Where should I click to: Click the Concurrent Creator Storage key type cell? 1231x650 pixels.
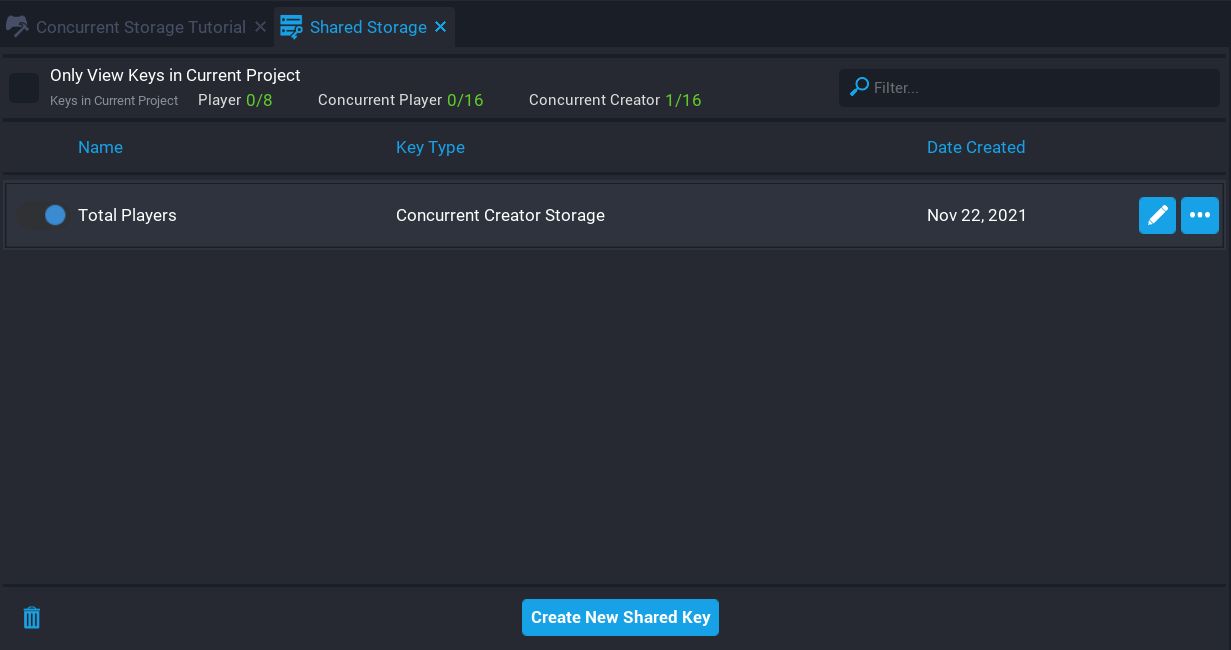(500, 215)
